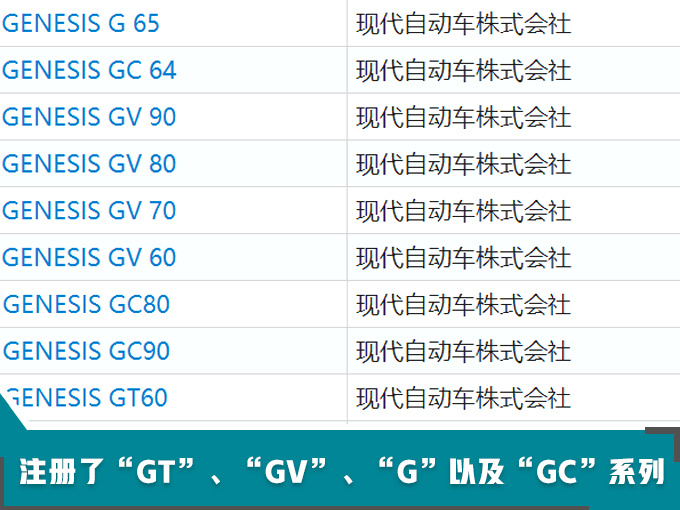Select applicant 现代自动车株式会社 in GV 60 row
The image size is (680, 510).
click(463, 258)
